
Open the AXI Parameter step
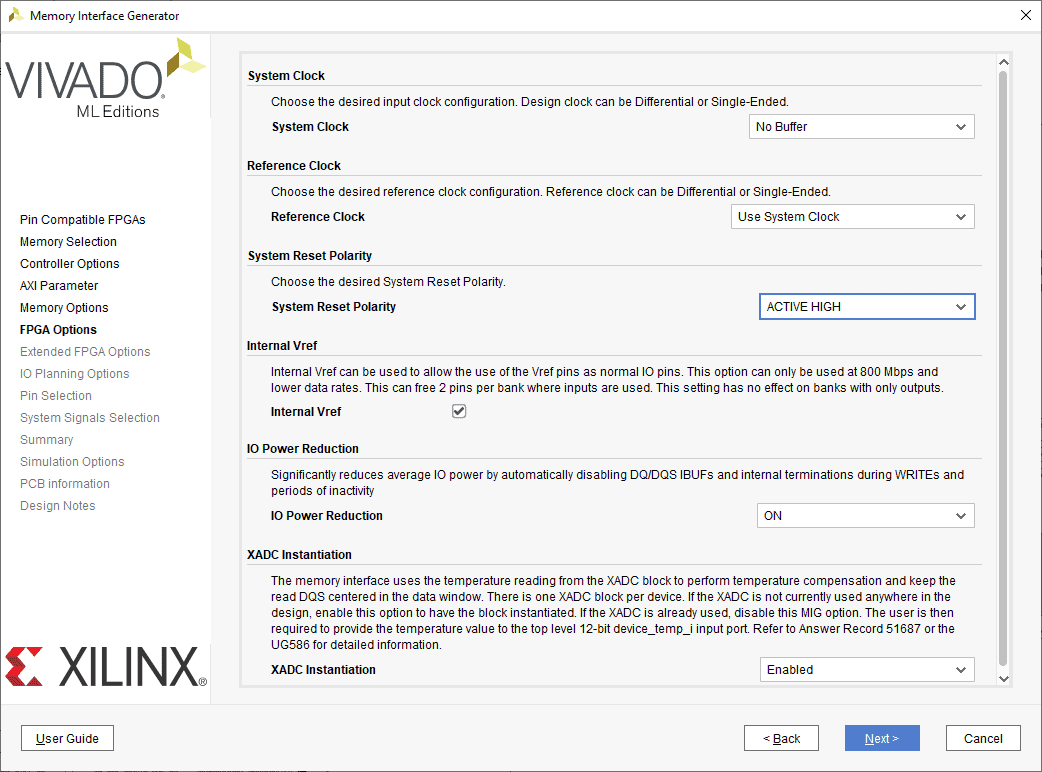click(x=59, y=286)
